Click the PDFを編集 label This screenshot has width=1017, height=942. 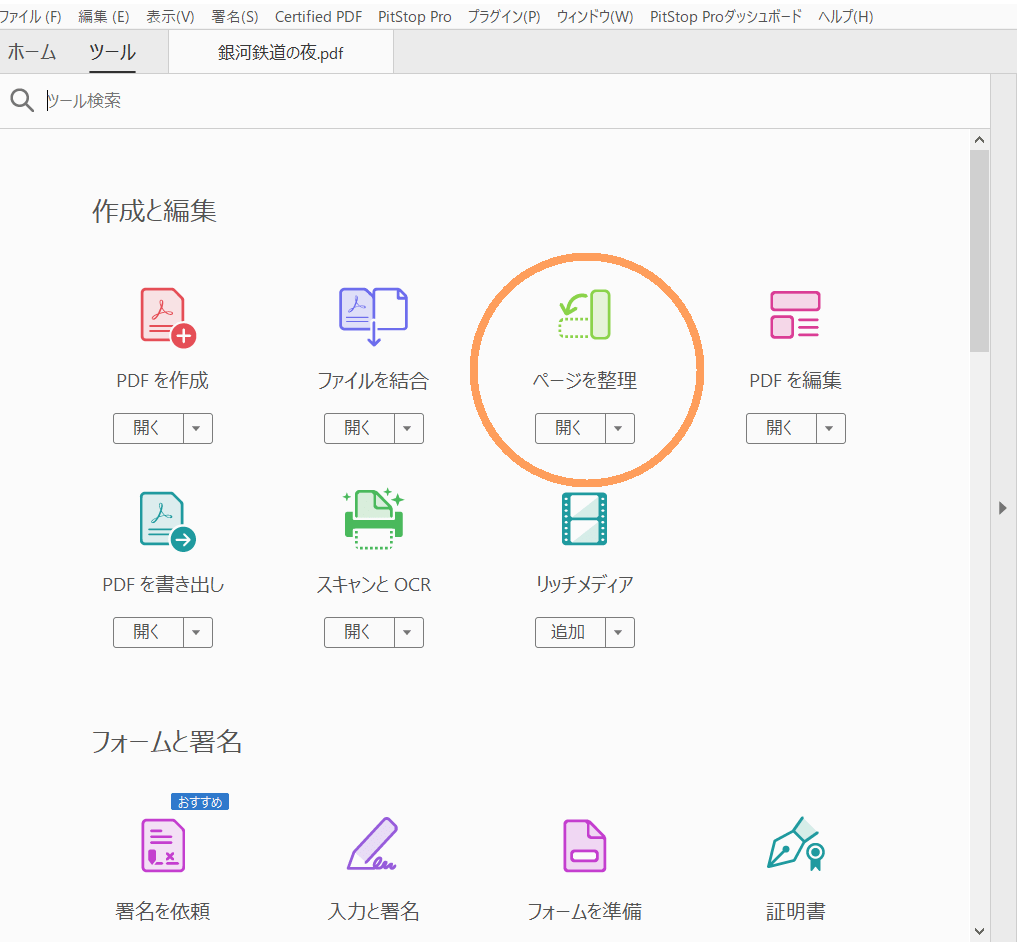pyautogui.click(x=796, y=380)
